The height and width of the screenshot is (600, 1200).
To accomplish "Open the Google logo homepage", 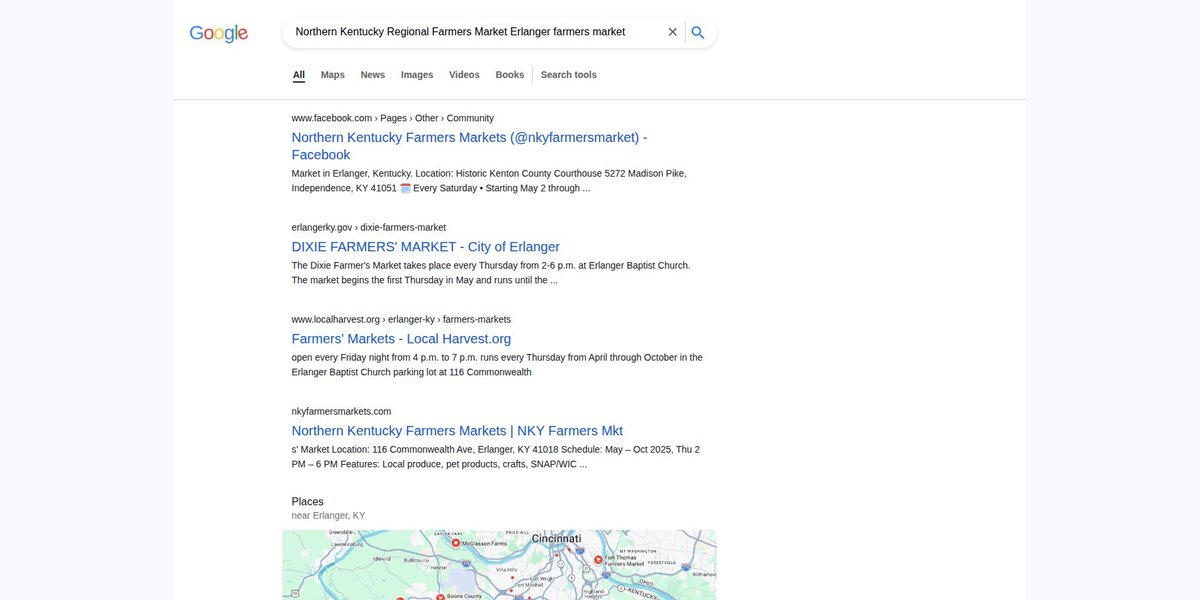I will (x=219, y=33).
